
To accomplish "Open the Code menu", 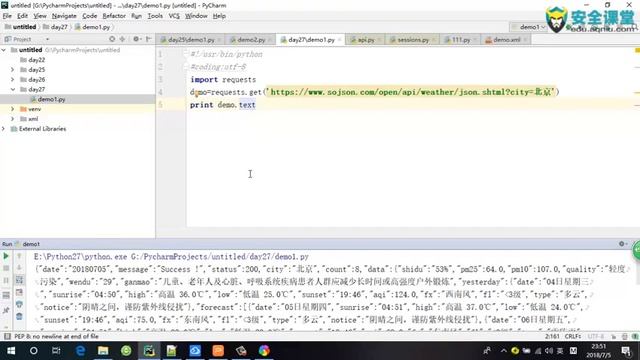I will [89, 16].
